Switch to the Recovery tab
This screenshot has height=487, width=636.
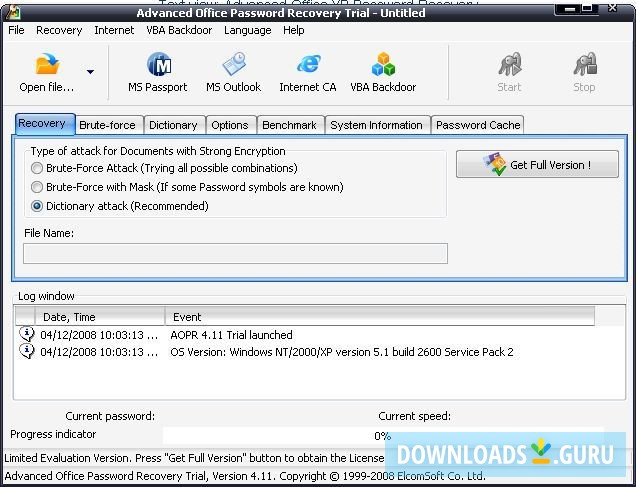coord(45,124)
